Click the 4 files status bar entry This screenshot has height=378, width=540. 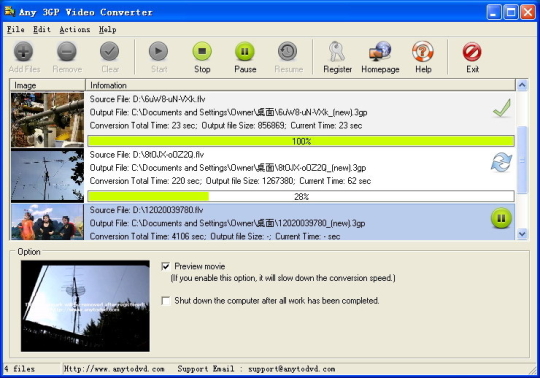point(20,369)
